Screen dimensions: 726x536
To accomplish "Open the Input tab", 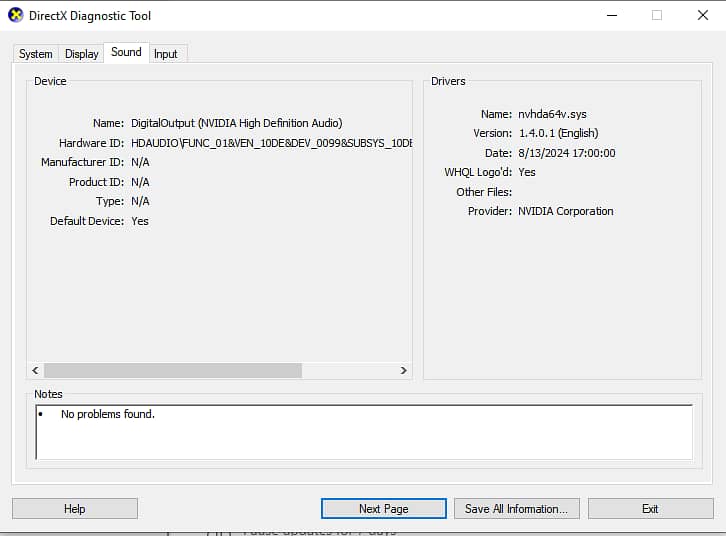I will tap(166, 54).
